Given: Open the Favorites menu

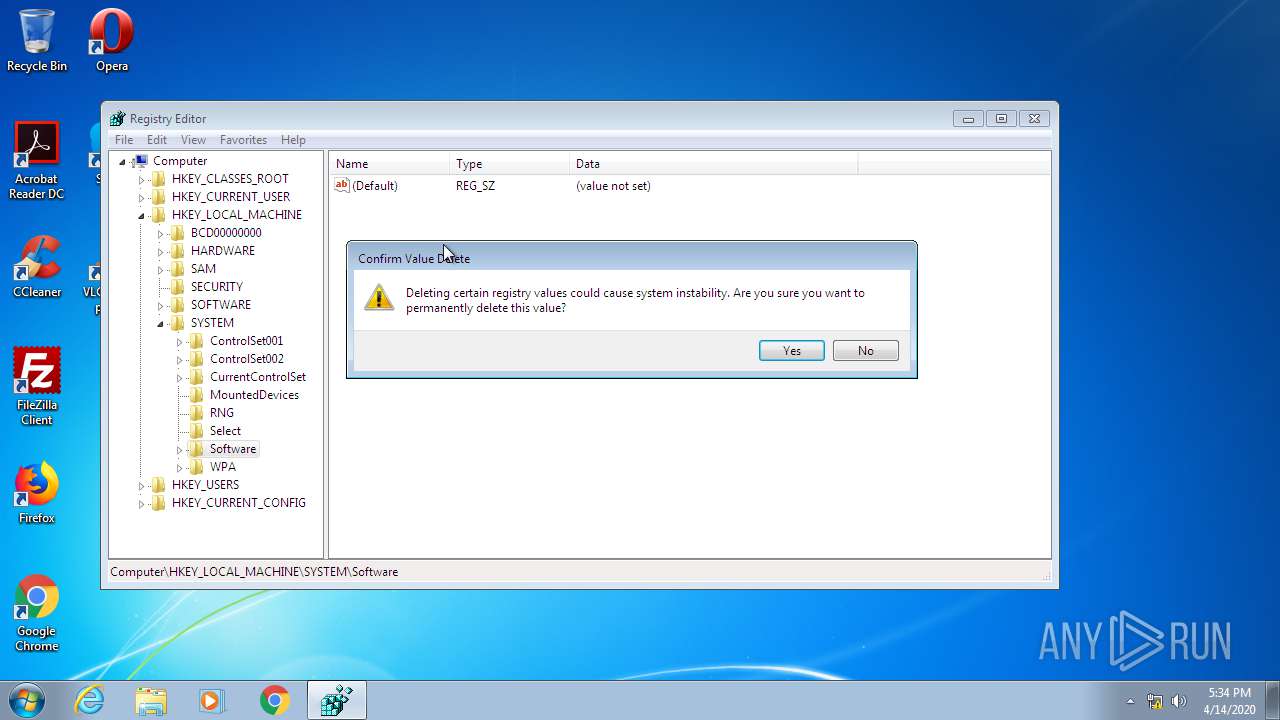Looking at the screenshot, I should point(243,140).
